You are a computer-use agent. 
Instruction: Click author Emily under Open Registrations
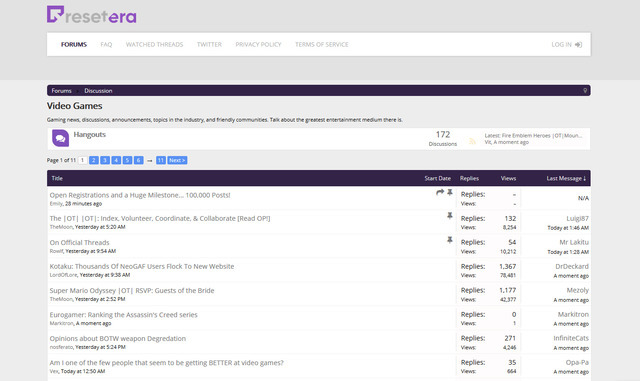click(x=56, y=204)
